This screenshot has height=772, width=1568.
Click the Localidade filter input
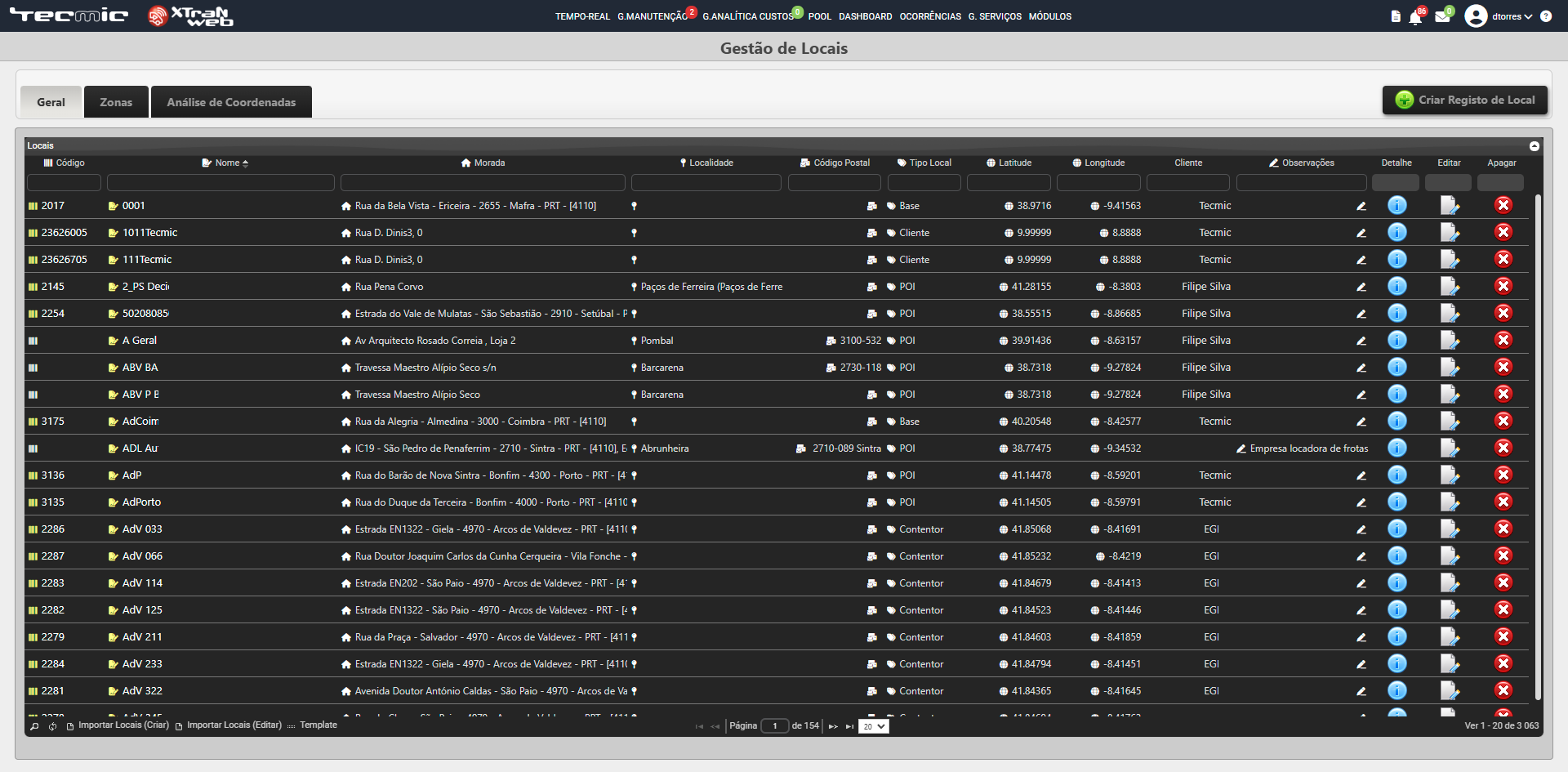point(706,182)
